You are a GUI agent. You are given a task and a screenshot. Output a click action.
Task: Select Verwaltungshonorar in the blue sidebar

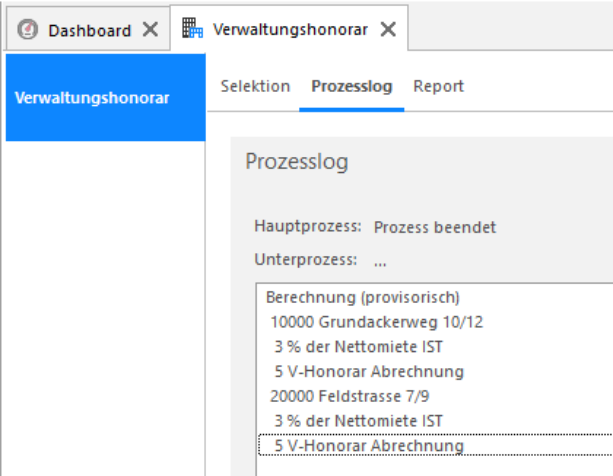point(106,98)
